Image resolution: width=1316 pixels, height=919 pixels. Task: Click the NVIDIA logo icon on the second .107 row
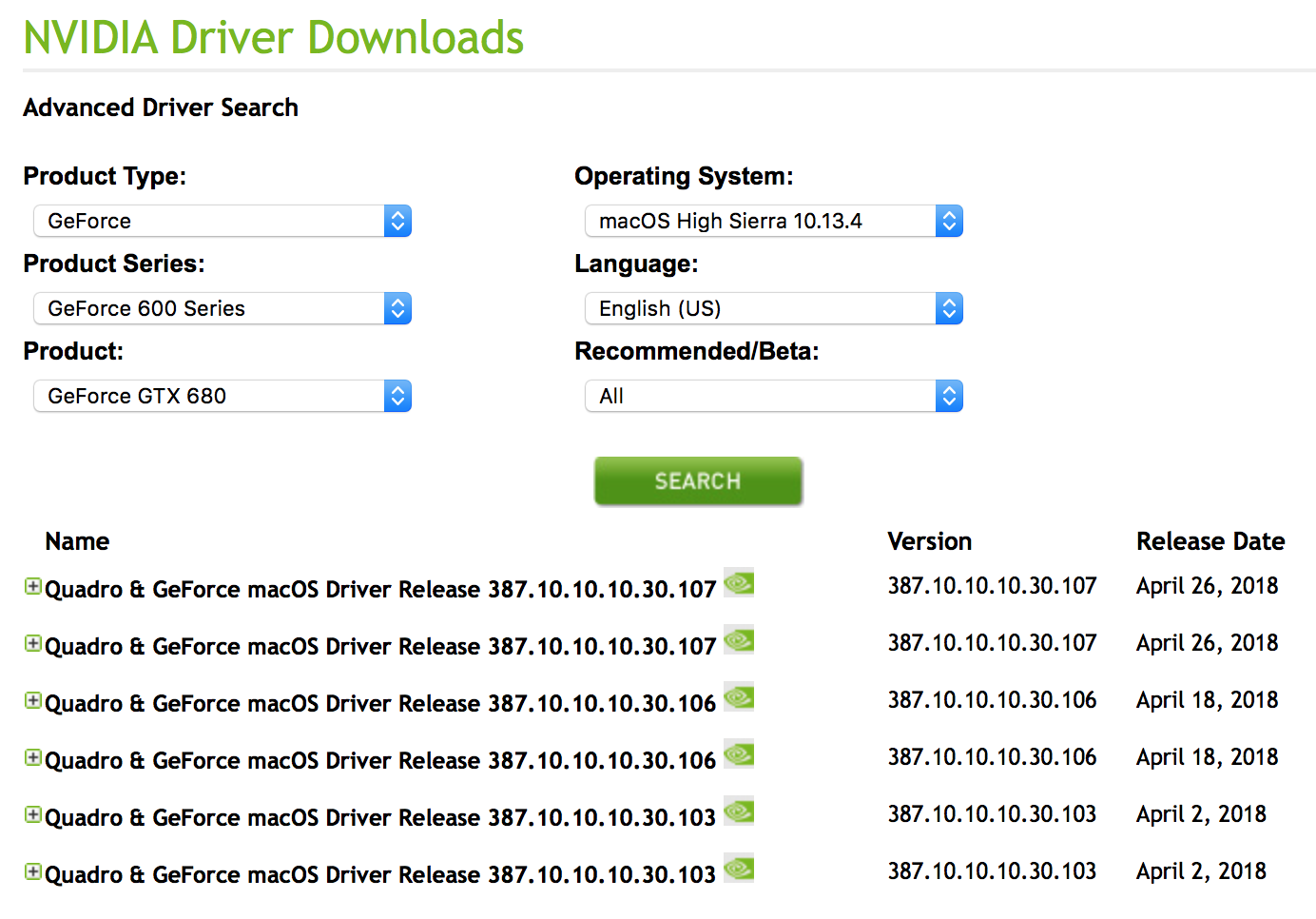pos(739,639)
